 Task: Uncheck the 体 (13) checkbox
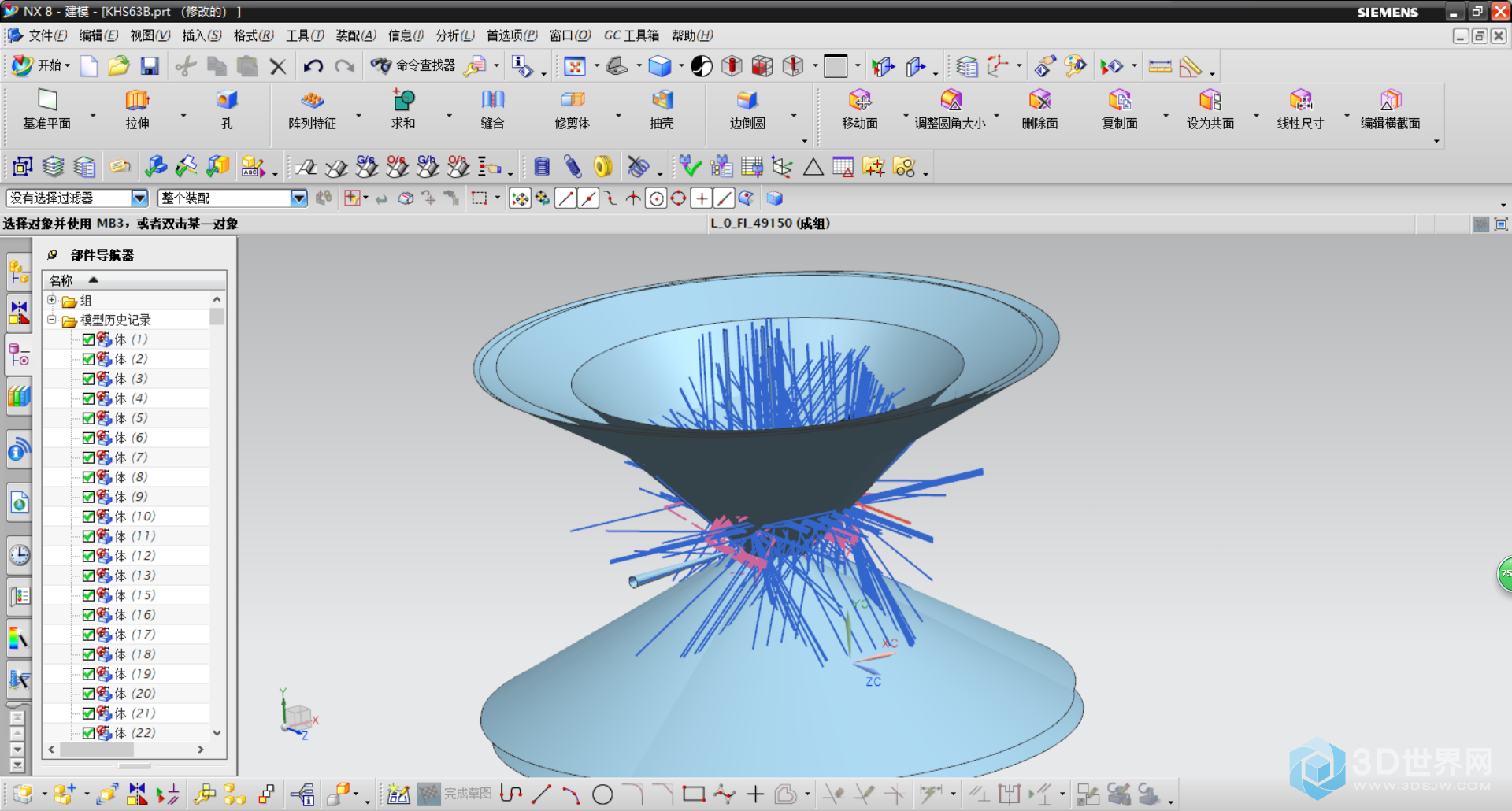pyautogui.click(x=88, y=576)
